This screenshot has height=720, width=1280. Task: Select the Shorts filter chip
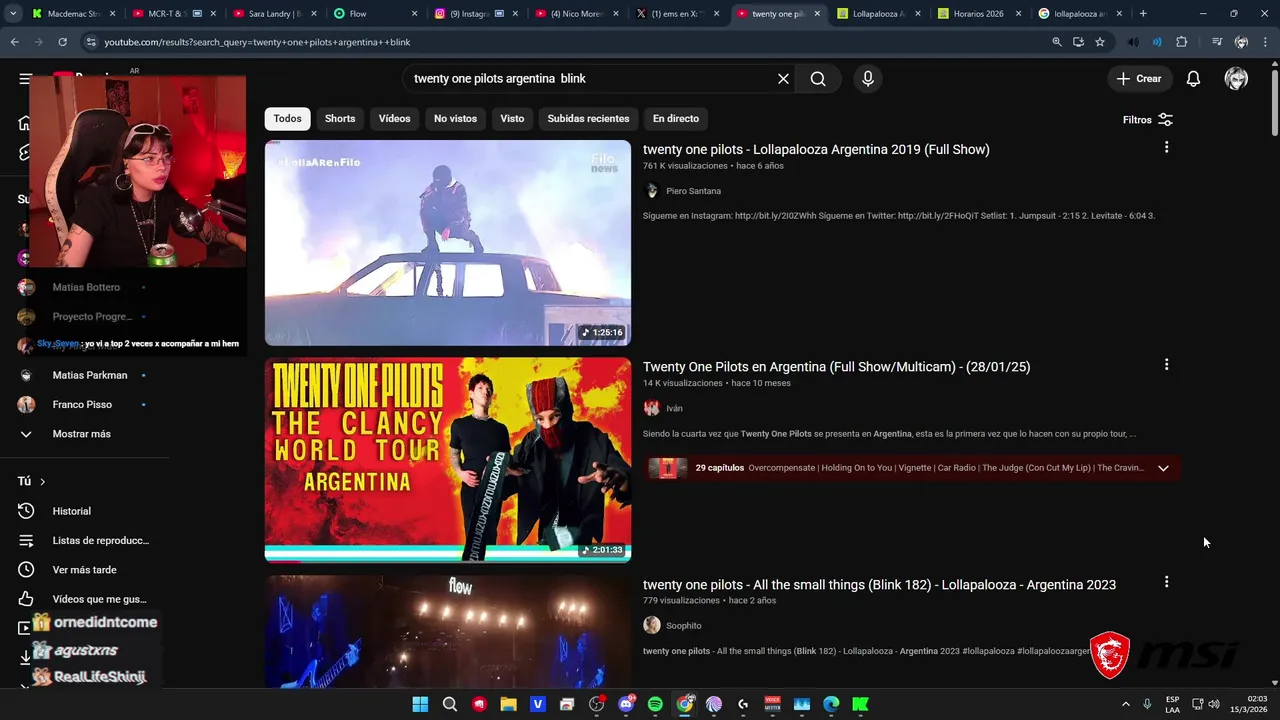click(x=340, y=118)
